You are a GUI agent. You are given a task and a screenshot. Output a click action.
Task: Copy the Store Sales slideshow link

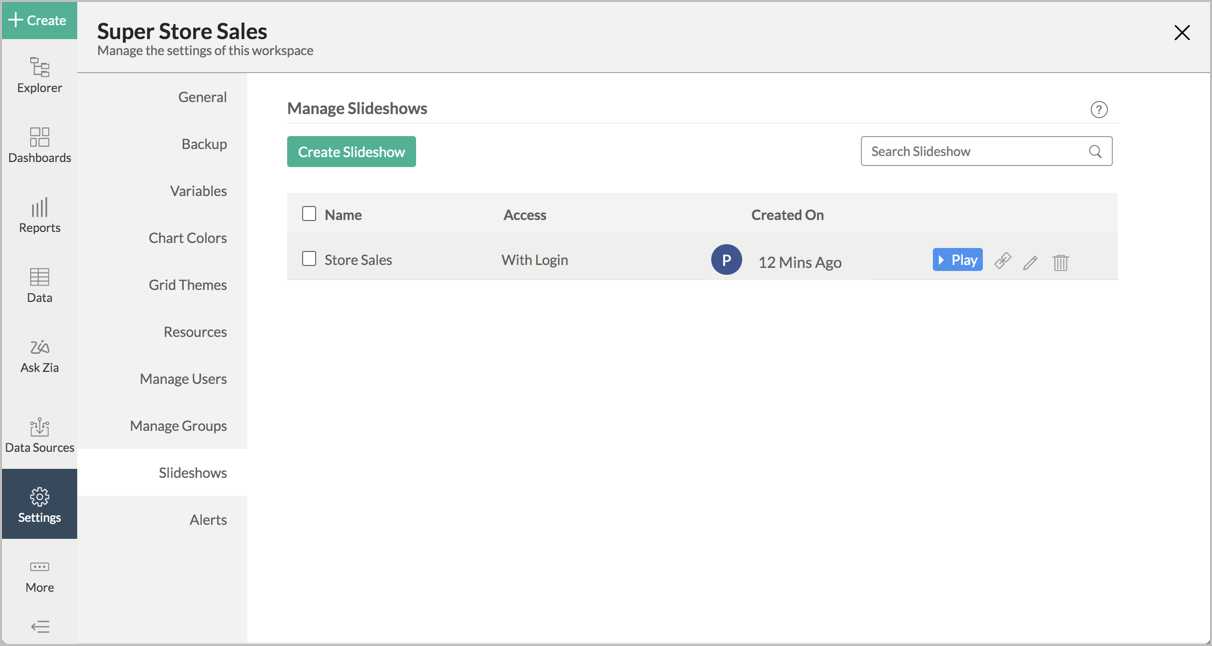coord(1002,261)
